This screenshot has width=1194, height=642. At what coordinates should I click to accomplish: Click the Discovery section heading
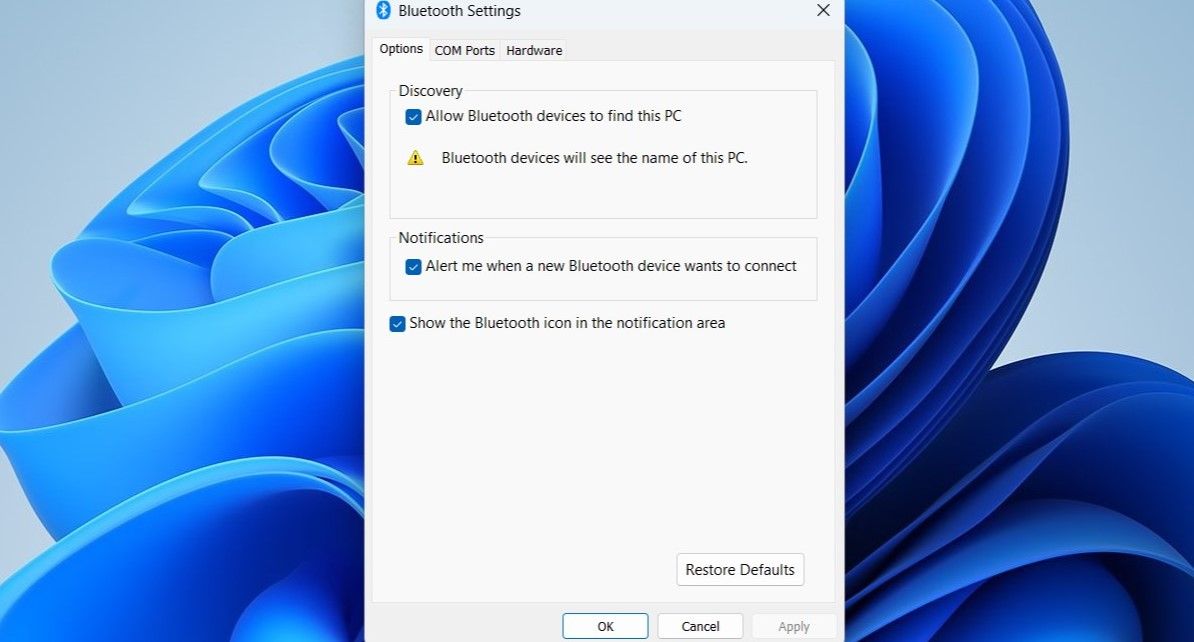coord(430,90)
